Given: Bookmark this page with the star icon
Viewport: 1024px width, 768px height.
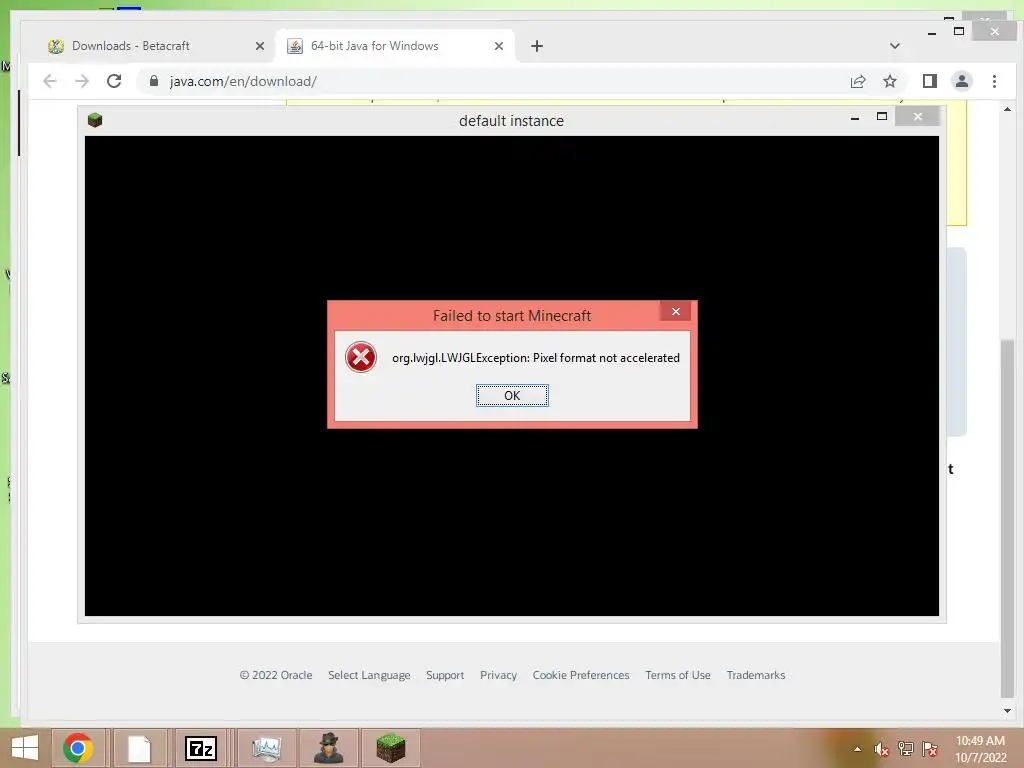Looking at the screenshot, I should click(x=889, y=81).
